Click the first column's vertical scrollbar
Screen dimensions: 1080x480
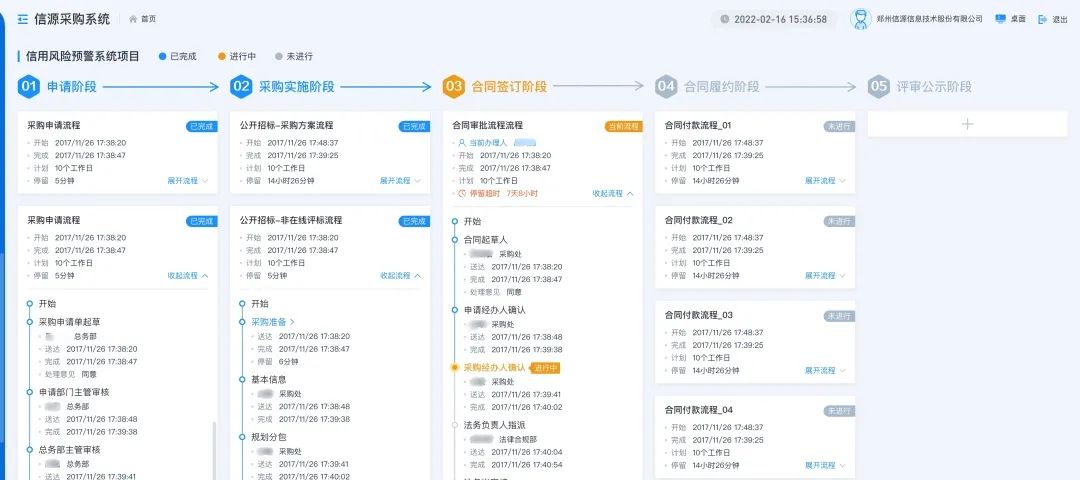tap(214, 450)
